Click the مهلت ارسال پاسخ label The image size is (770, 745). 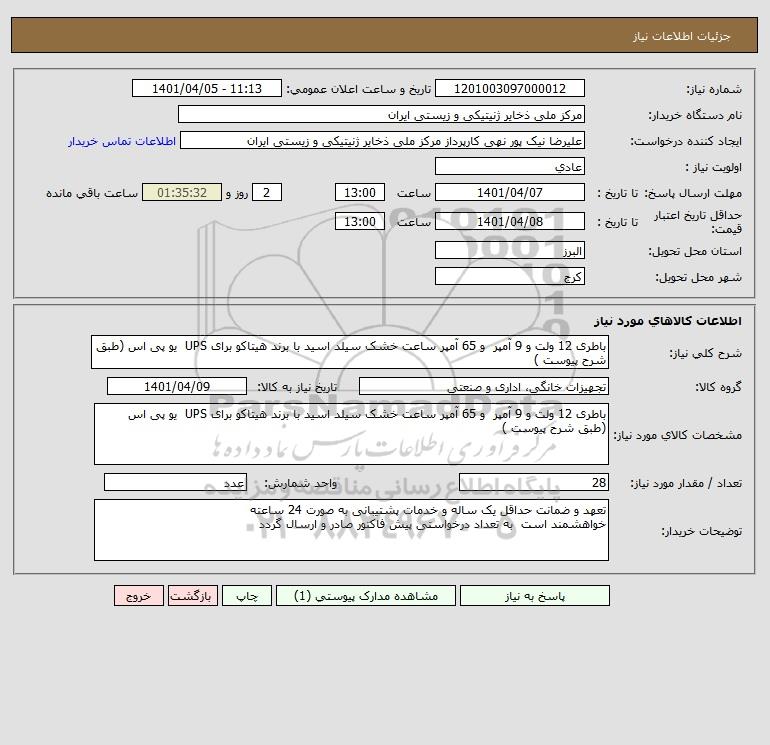pyautogui.click(x=693, y=193)
